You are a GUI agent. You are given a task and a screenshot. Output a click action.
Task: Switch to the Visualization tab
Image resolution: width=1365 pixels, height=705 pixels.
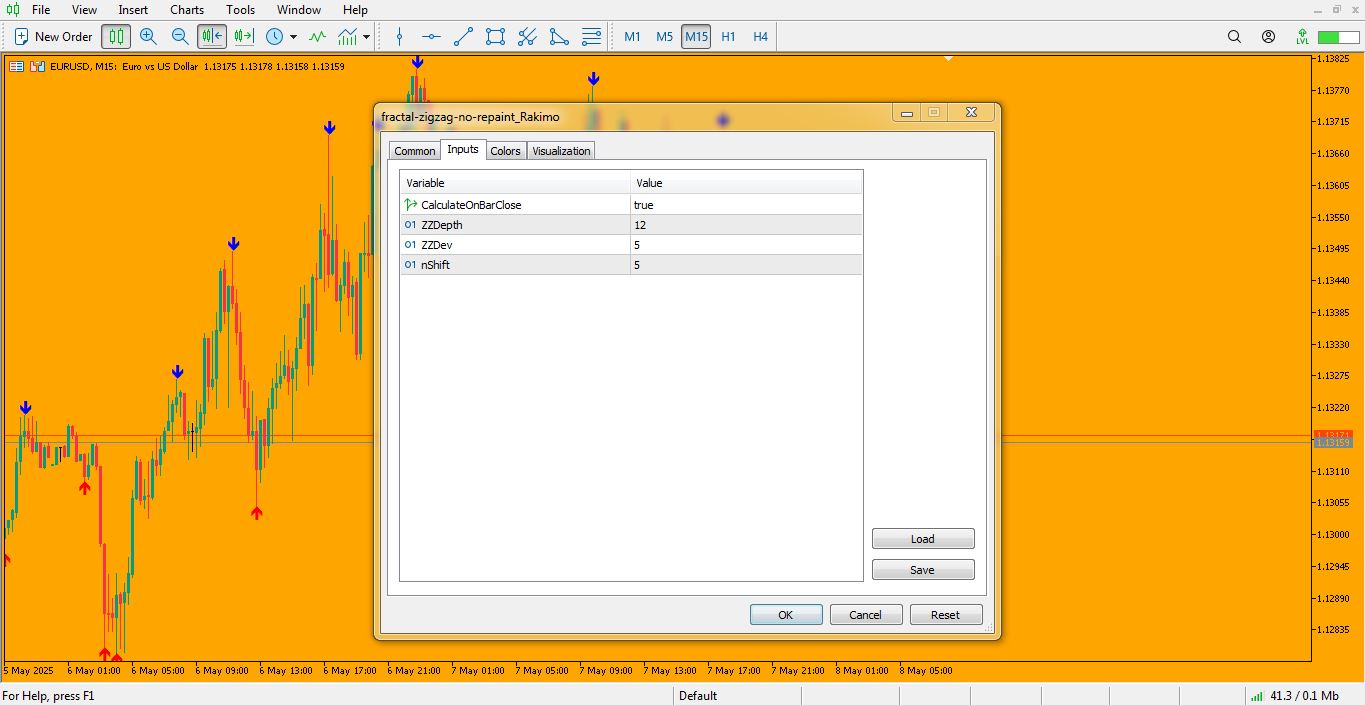click(x=561, y=151)
